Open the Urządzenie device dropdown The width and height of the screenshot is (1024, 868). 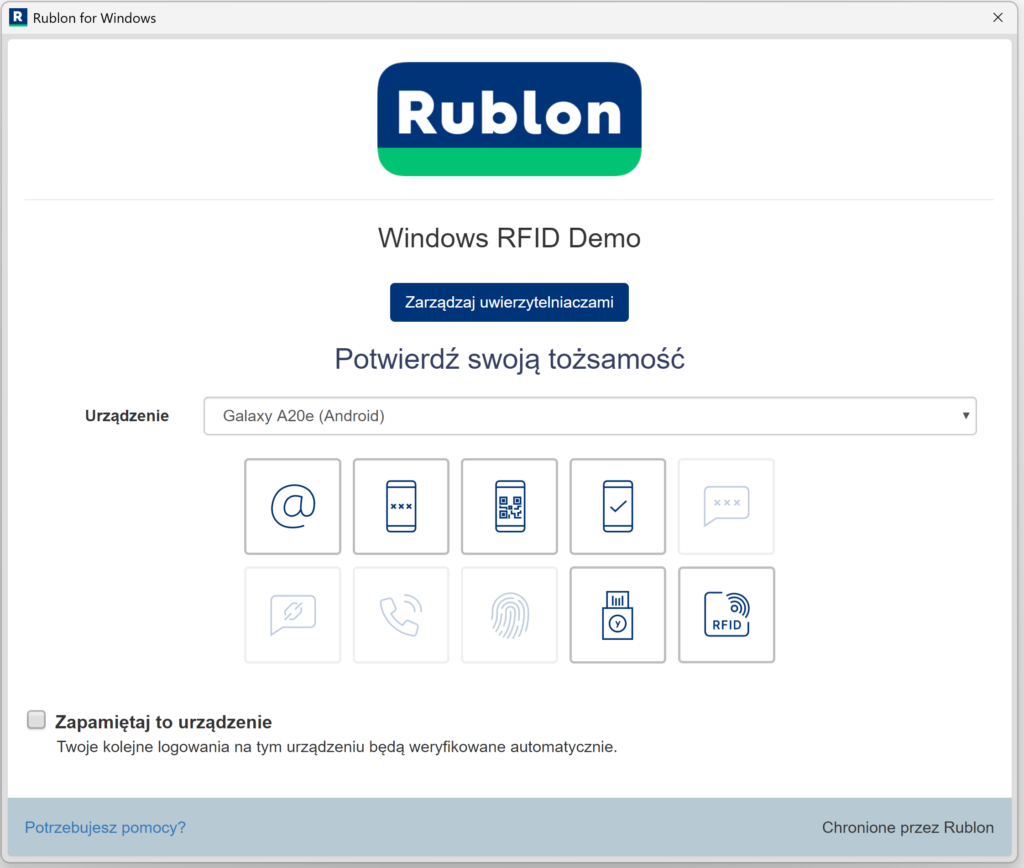(x=590, y=415)
